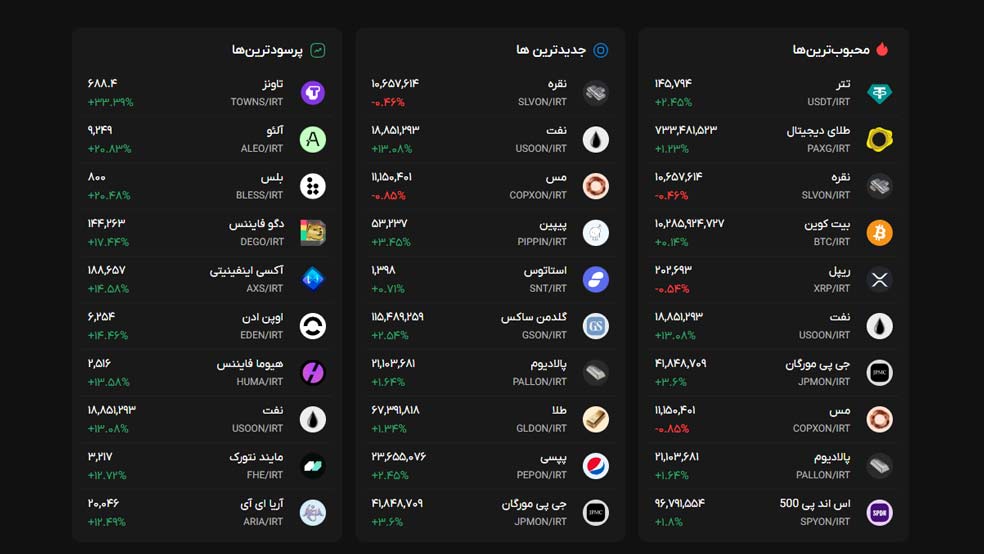Select the DEGO Finance doge icon
The width and height of the screenshot is (984, 554).
click(x=313, y=233)
